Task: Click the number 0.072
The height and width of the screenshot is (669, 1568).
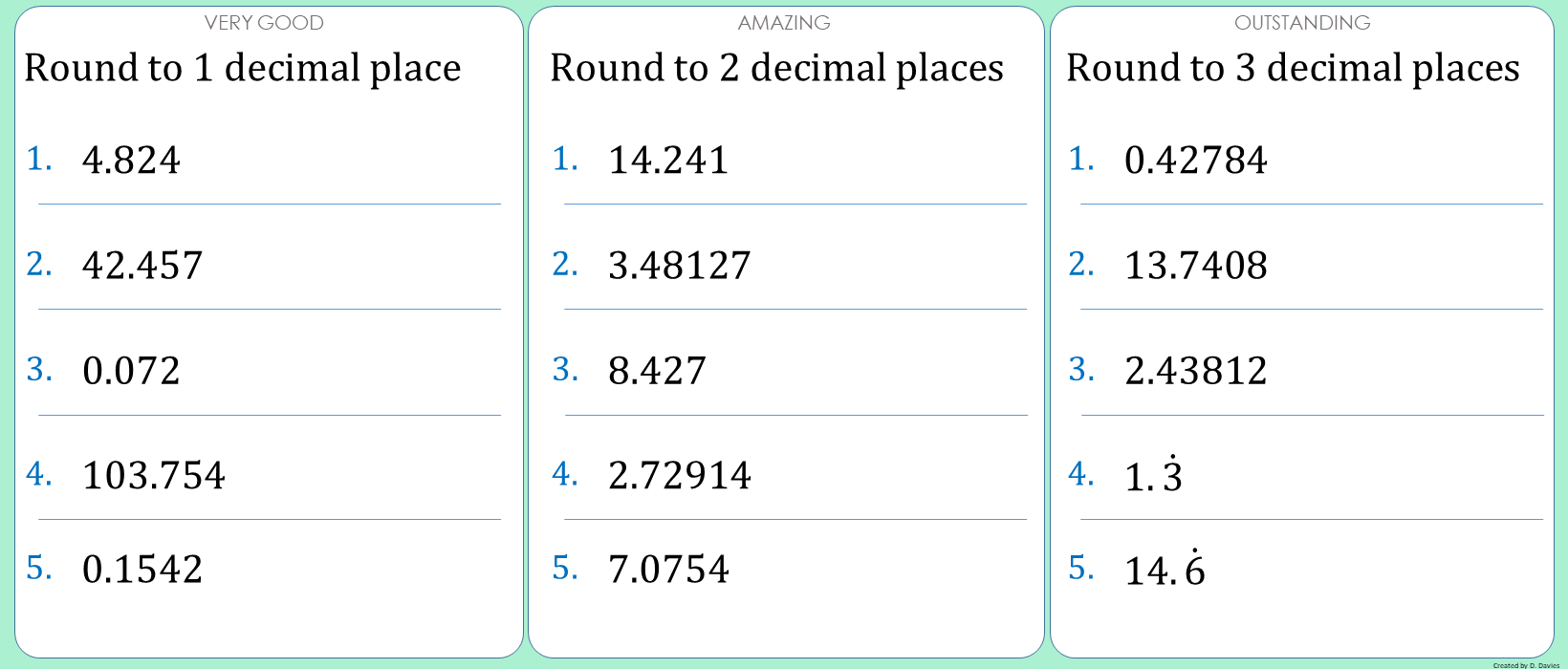Action: [x=131, y=371]
